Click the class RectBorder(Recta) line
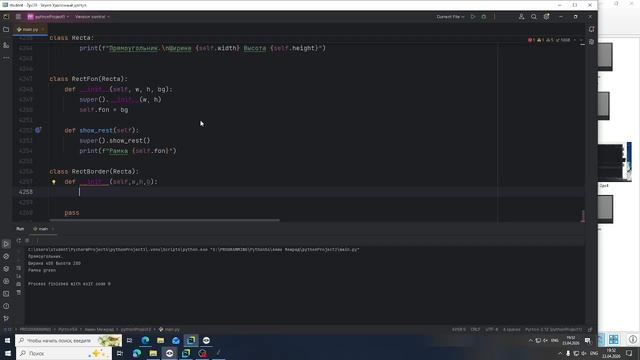 click(94, 171)
